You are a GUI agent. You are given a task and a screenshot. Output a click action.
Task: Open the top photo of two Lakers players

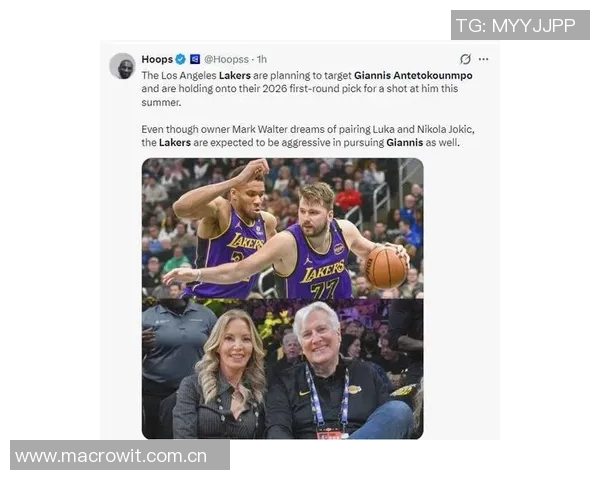point(283,228)
